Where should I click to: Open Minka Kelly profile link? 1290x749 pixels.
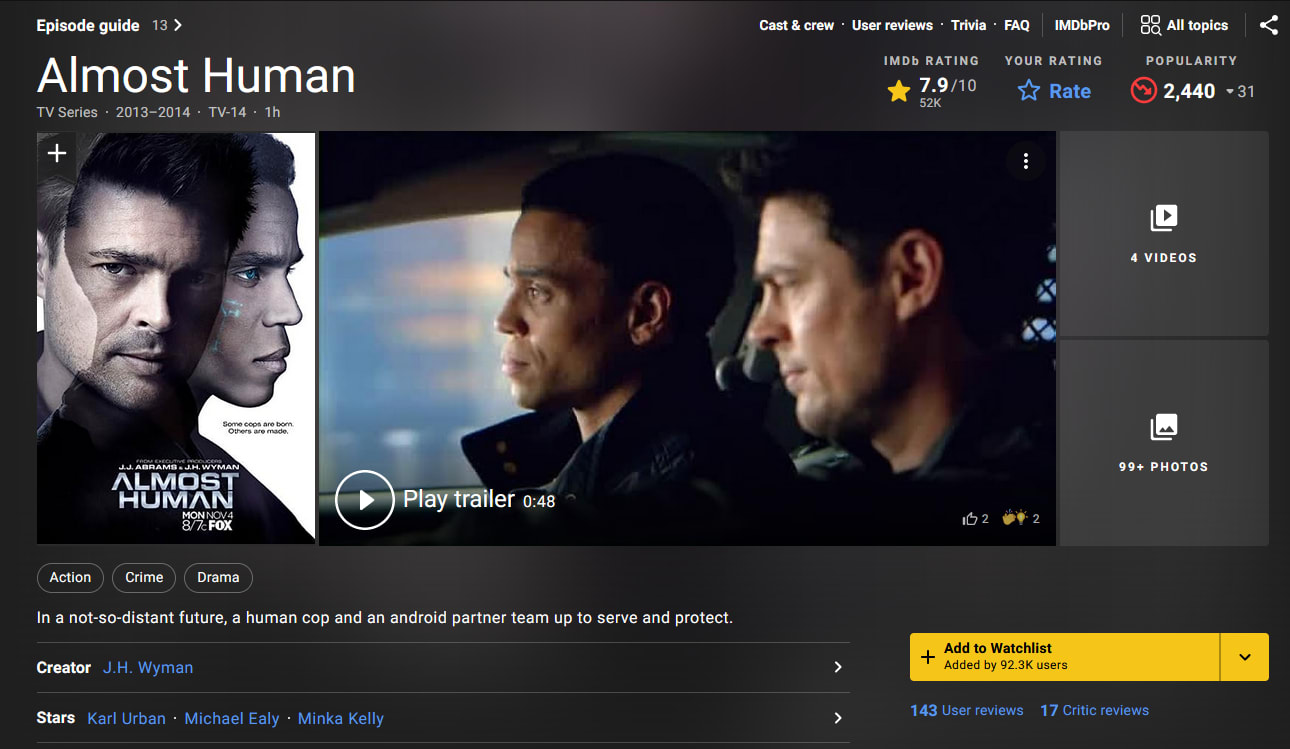tap(341, 718)
